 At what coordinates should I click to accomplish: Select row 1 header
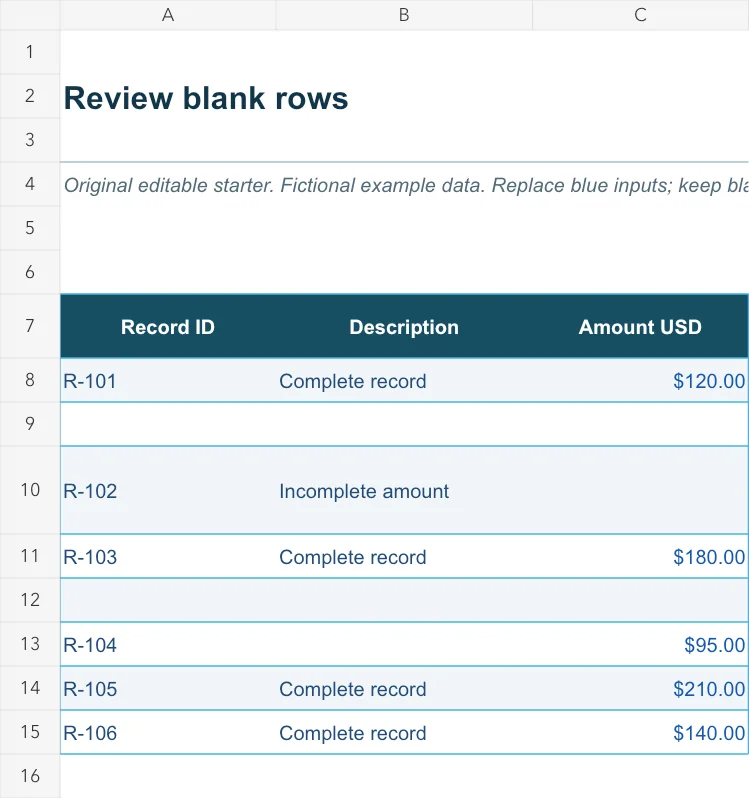tap(30, 52)
